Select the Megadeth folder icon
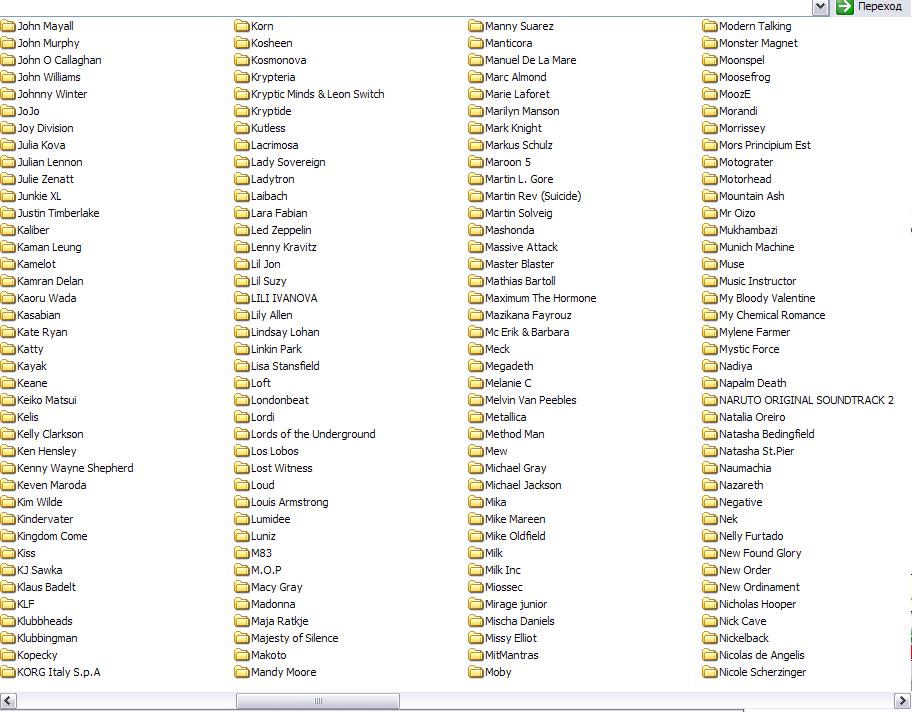The height and width of the screenshot is (712, 912). point(476,366)
